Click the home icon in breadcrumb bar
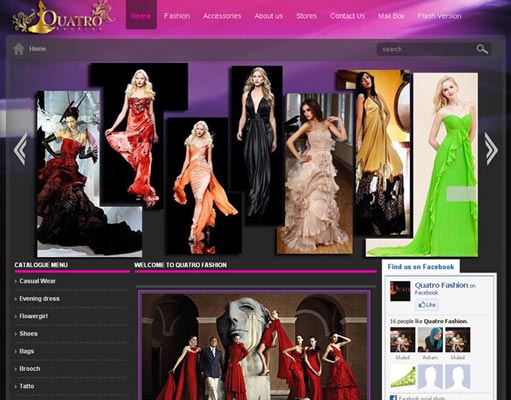Viewport: 511px width, 400px height. coord(19,49)
